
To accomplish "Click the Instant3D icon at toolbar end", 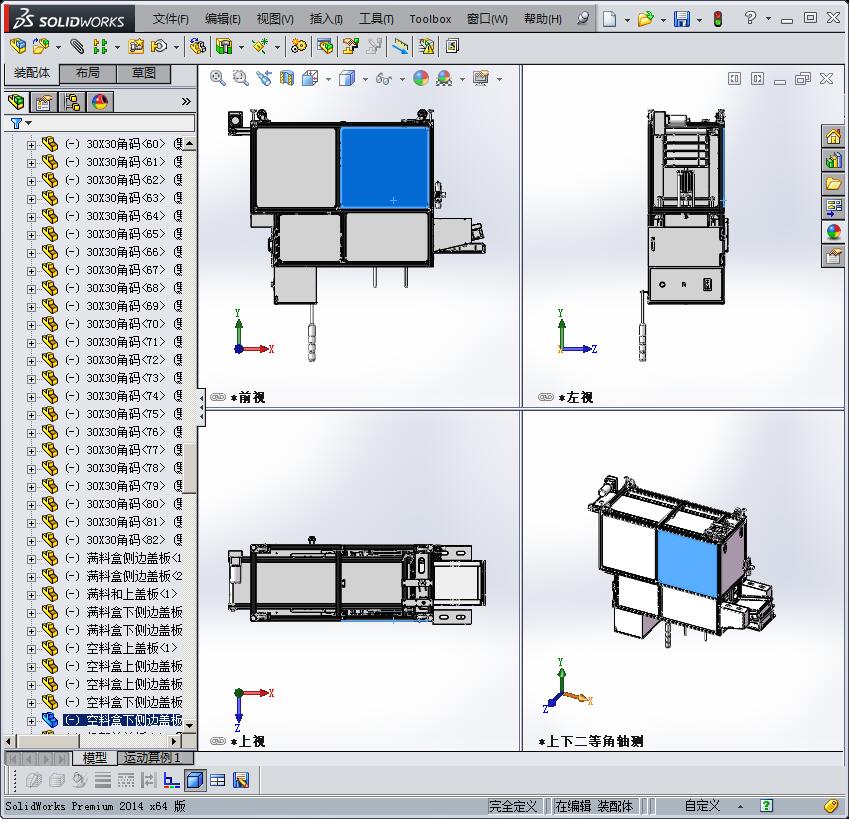I will 452,47.
